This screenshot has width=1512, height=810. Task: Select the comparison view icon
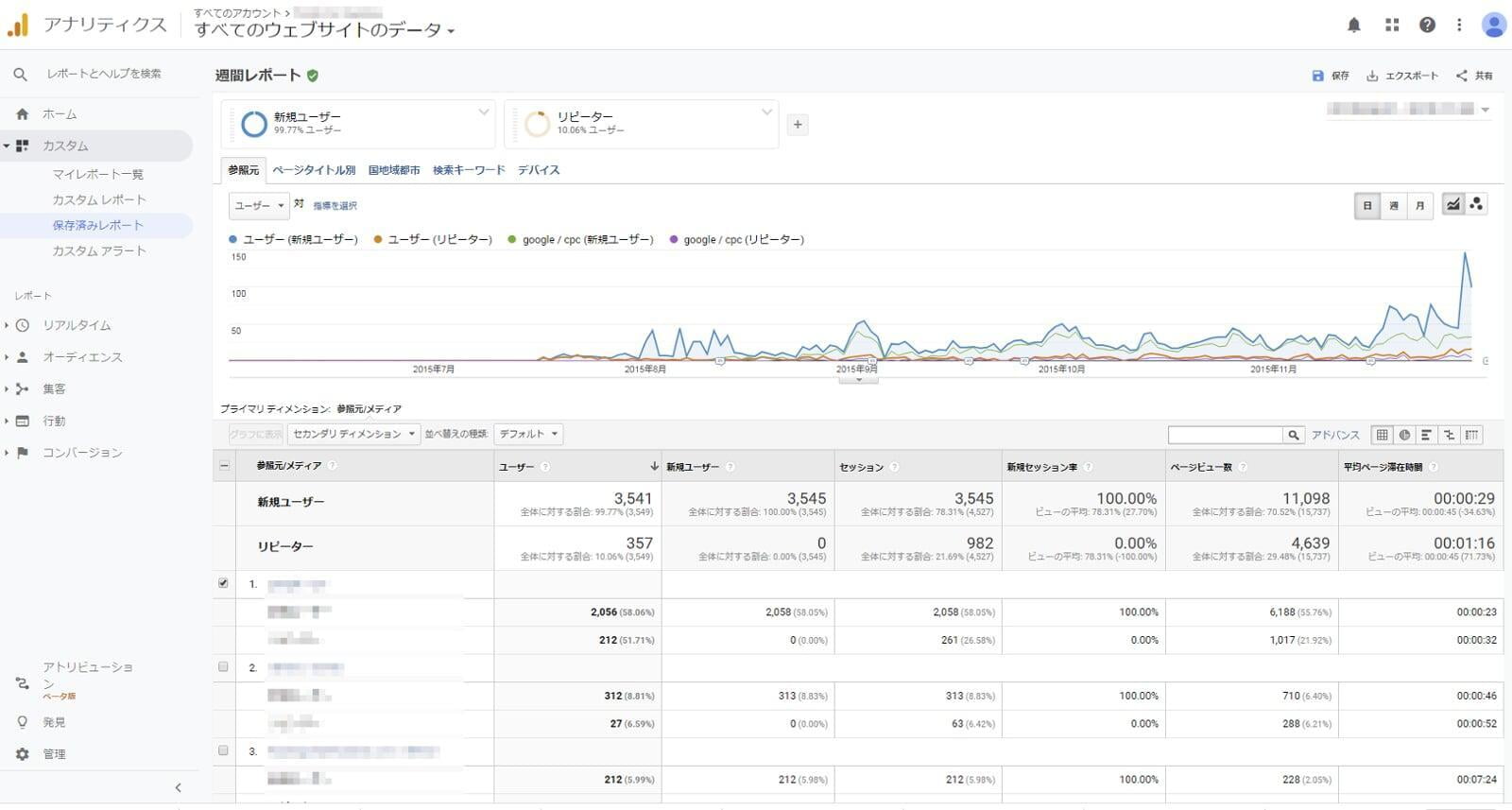[x=1449, y=435]
